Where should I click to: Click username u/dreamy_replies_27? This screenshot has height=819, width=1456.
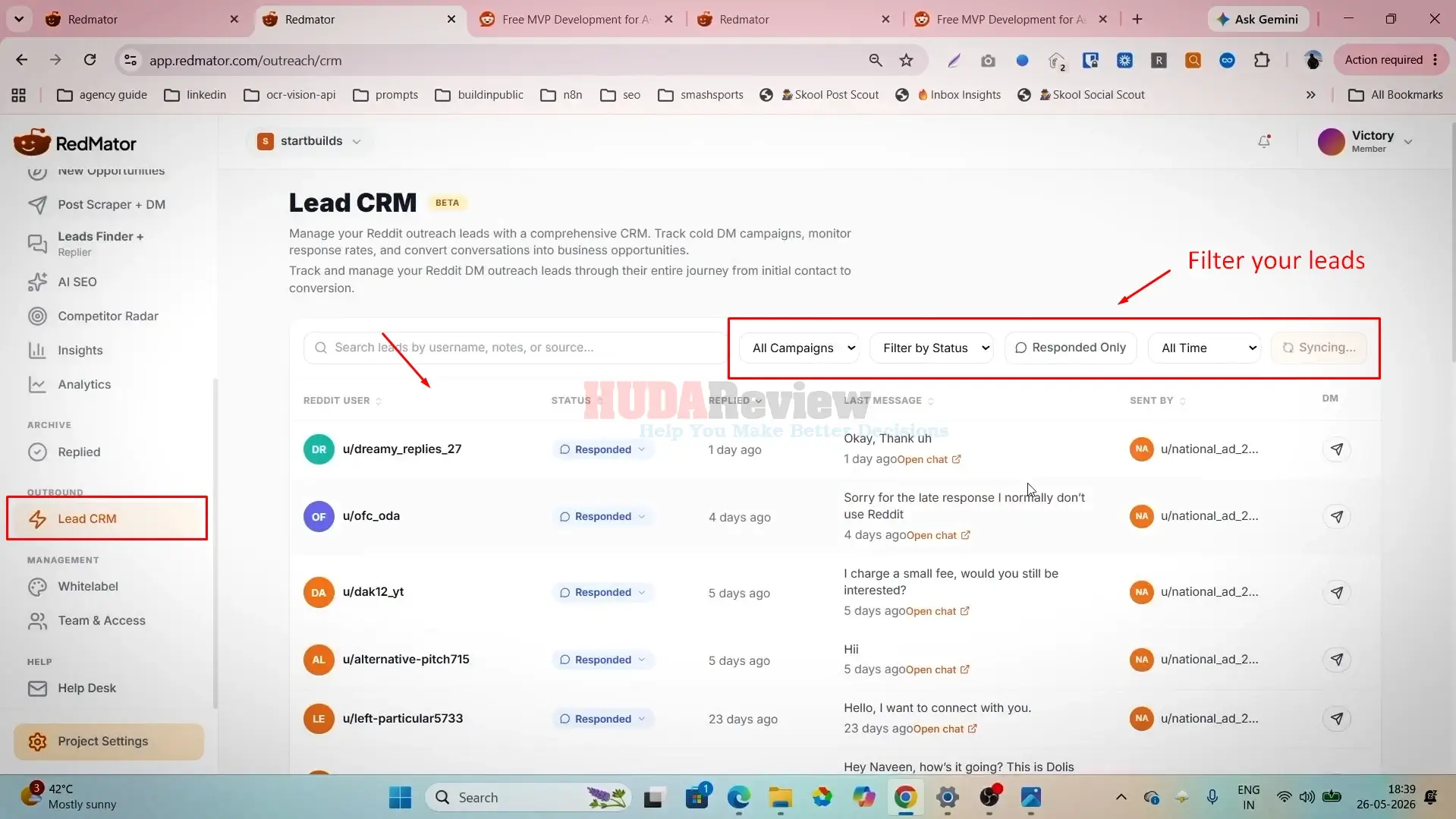tap(402, 449)
